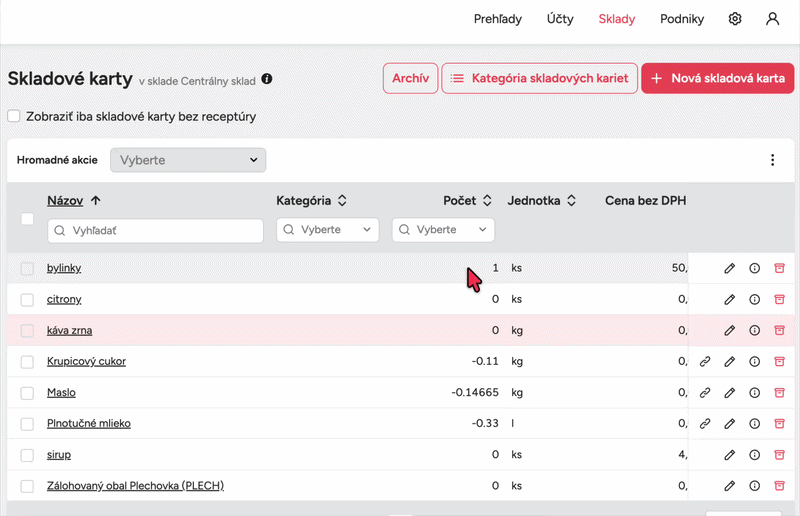Edit the Zálohovaný obal Plechovka card
800x516 pixels.
[x=730, y=486]
